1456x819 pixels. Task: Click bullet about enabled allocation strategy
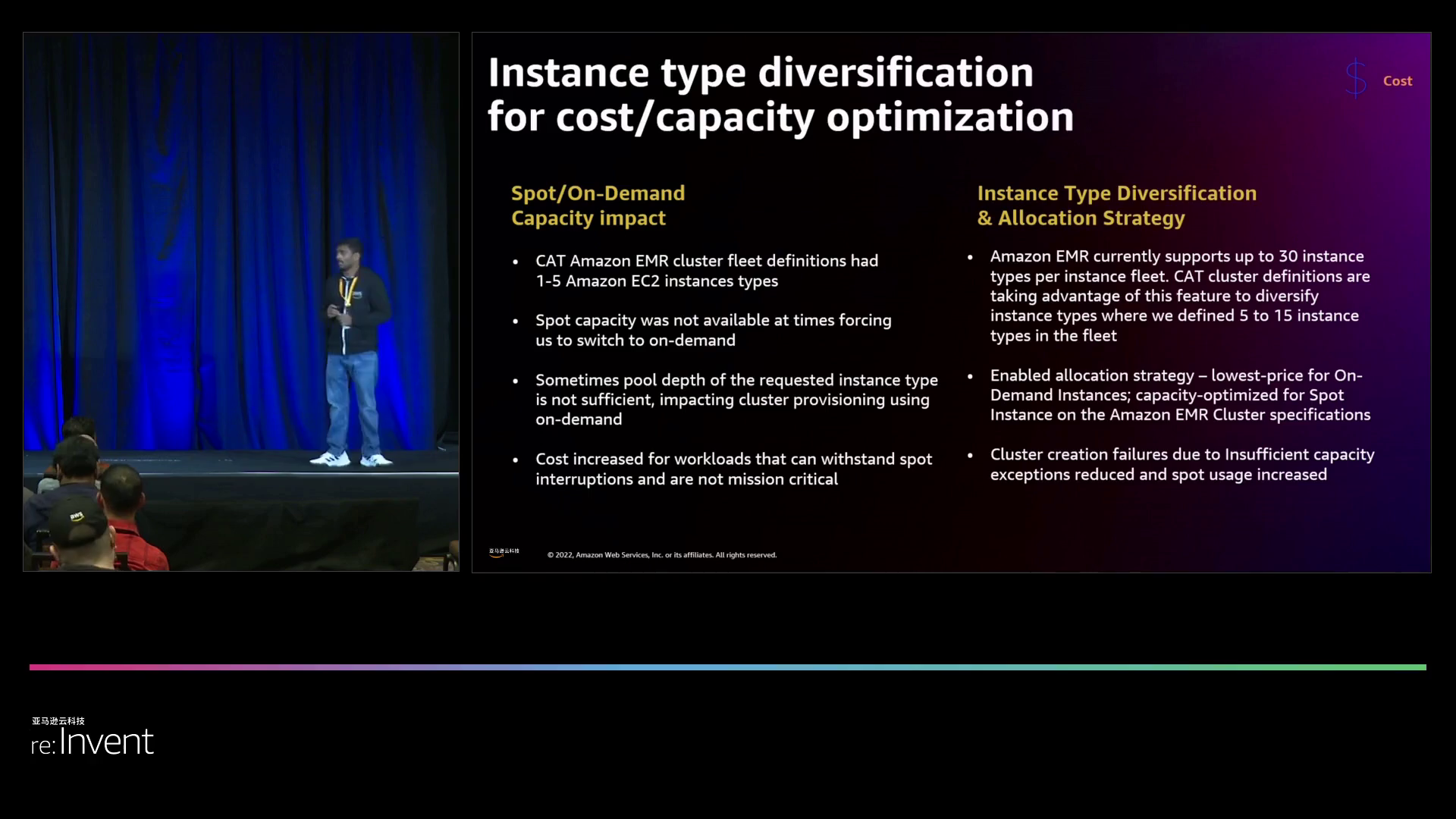pos(1179,395)
